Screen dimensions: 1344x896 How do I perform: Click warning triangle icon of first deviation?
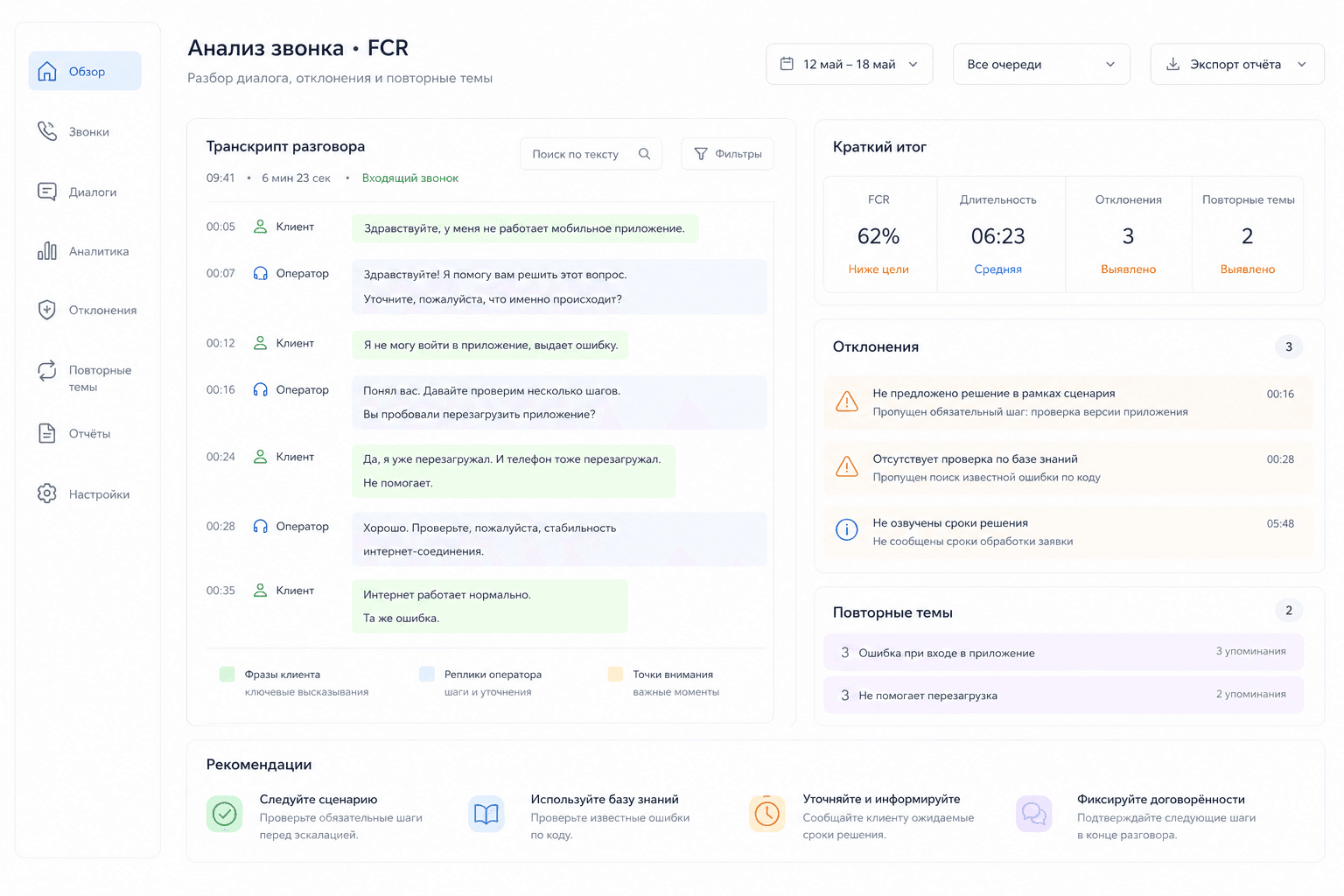click(847, 402)
